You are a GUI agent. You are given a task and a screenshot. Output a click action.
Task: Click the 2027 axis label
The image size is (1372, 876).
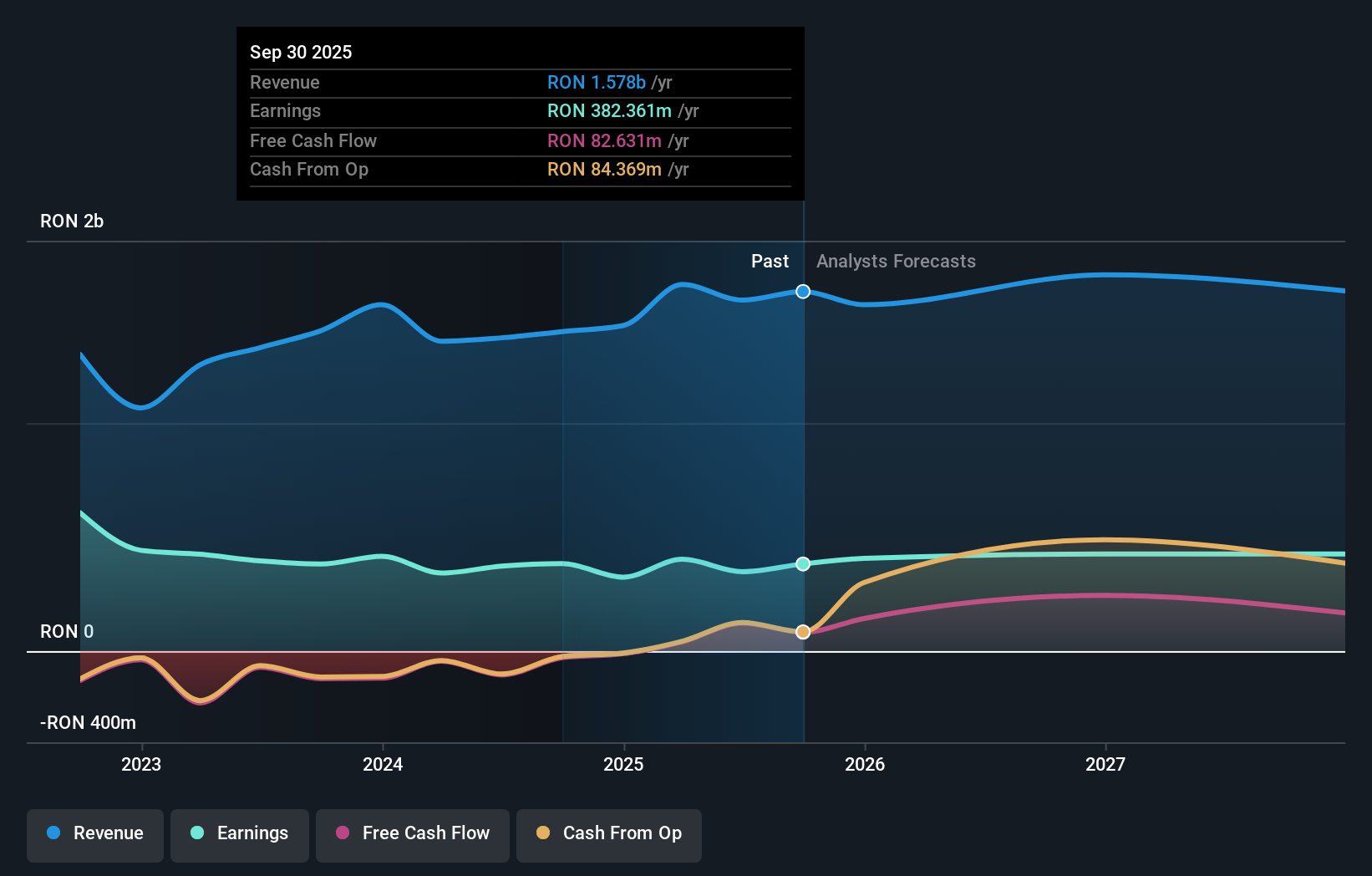point(1106,764)
